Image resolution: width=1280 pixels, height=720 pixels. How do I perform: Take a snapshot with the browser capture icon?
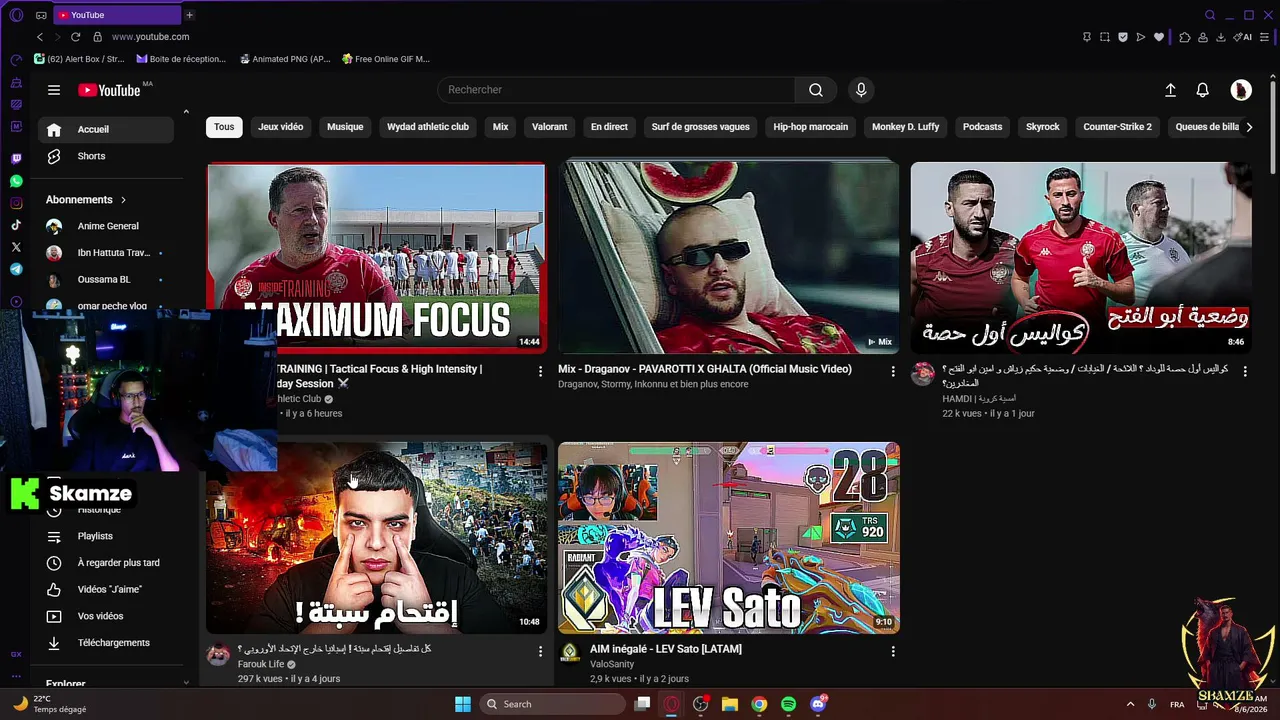[x=1105, y=37]
